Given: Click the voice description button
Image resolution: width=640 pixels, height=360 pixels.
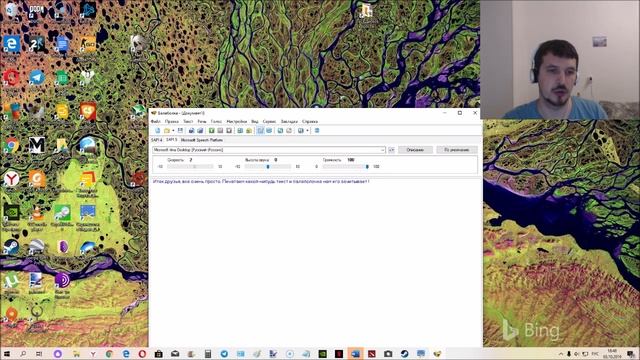Looking at the screenshot, I should [x=415, y=150].
